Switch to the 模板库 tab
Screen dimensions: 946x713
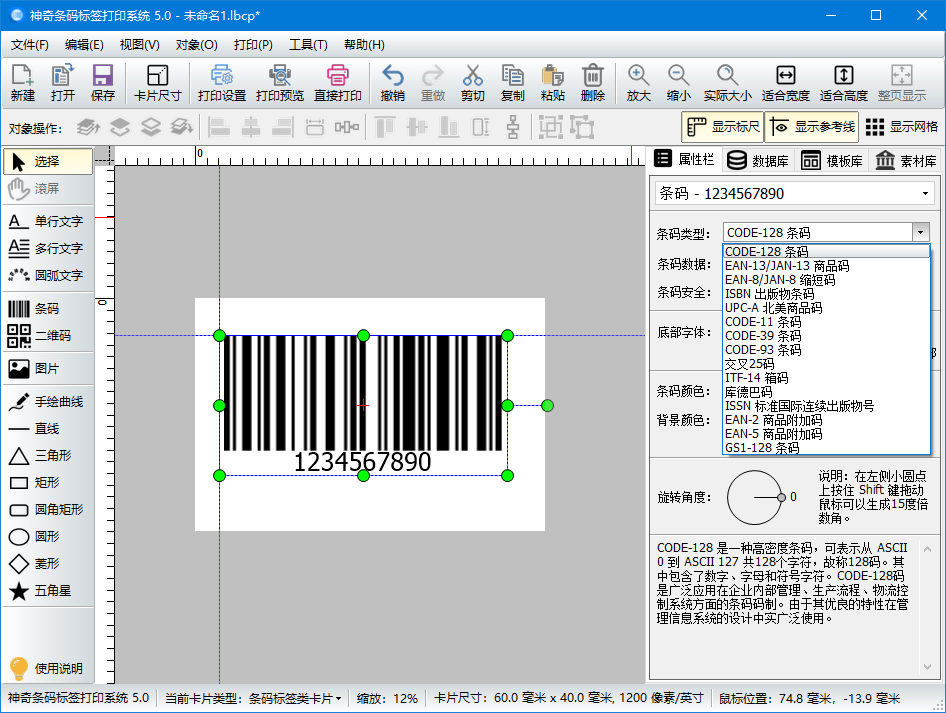833,160
